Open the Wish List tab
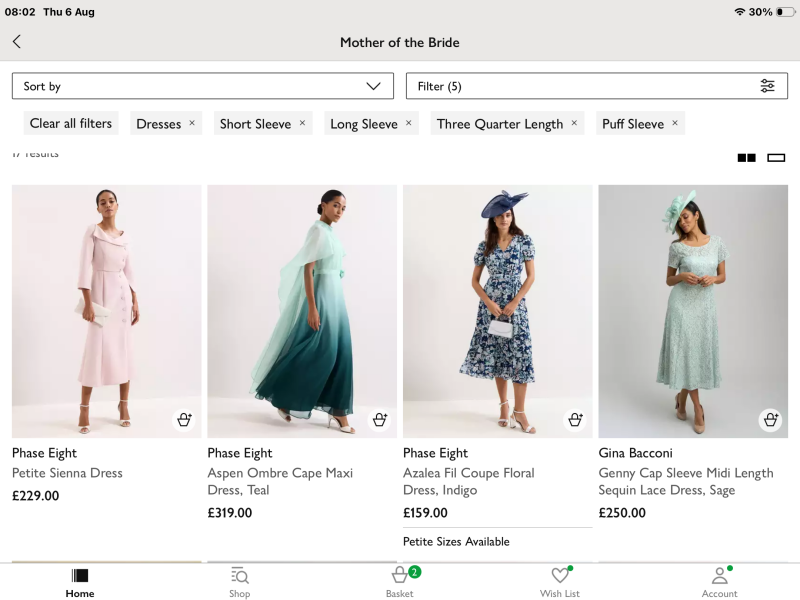 click(560, 583)
